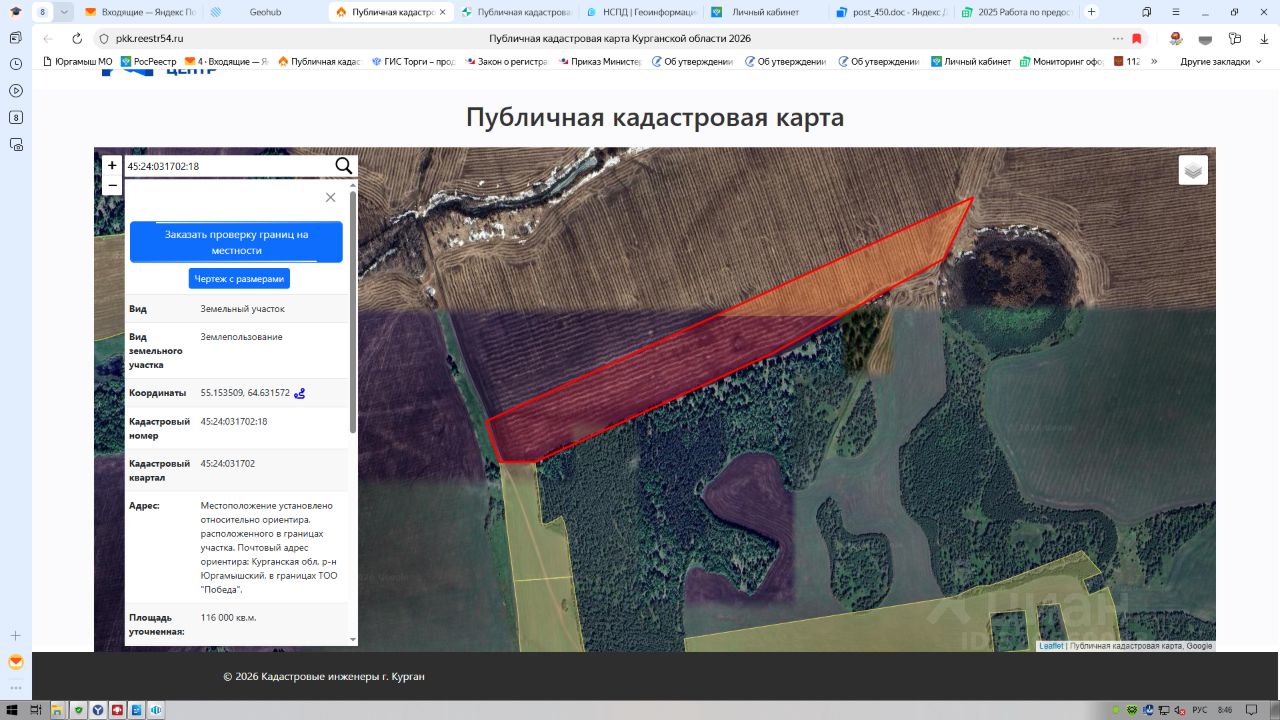The image size is (1280, 720).
Task: Switch to the post_450.doc tab
Action: [891, 12]
